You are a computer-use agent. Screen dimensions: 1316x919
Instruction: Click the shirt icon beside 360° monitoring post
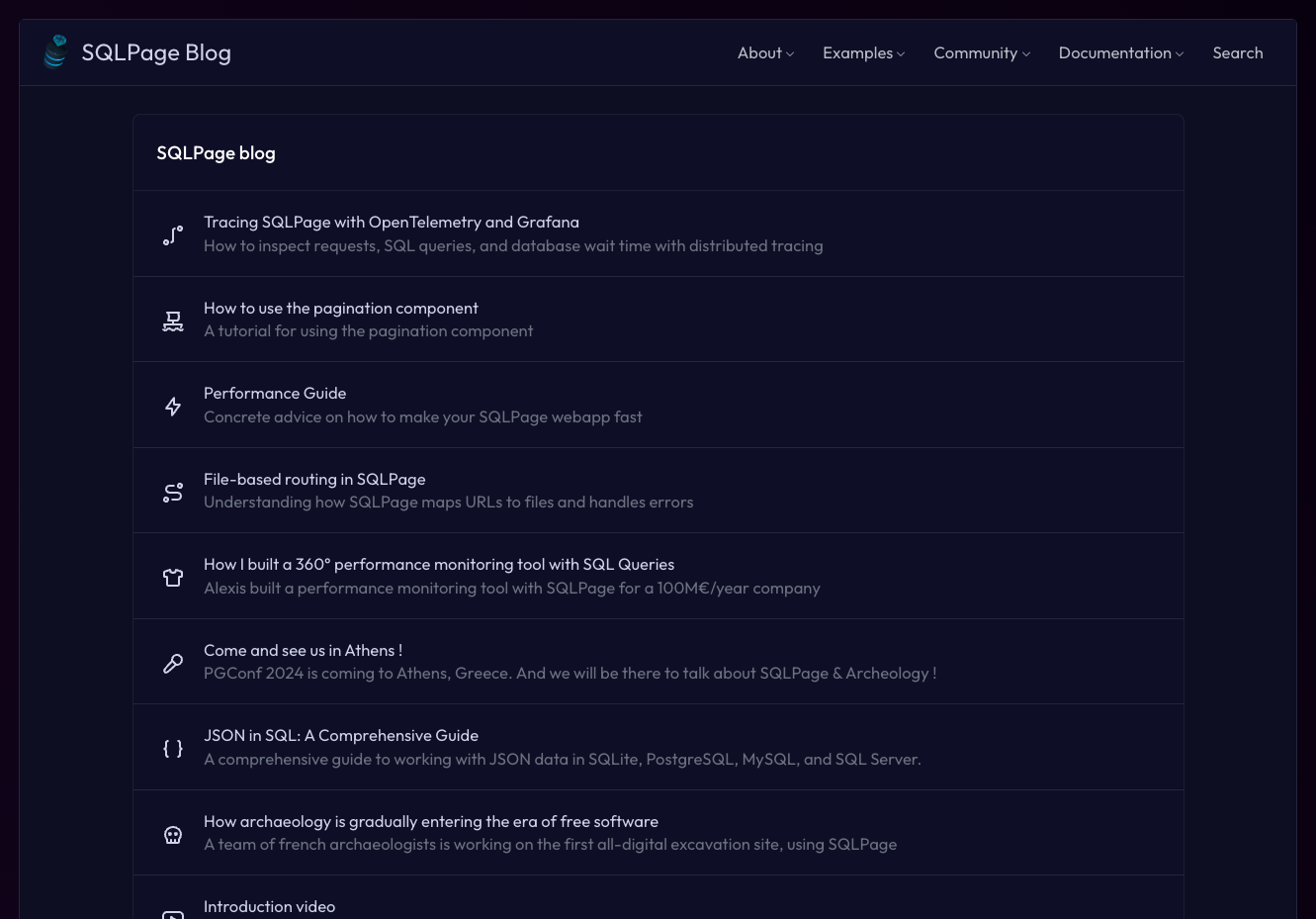point(173,577)
